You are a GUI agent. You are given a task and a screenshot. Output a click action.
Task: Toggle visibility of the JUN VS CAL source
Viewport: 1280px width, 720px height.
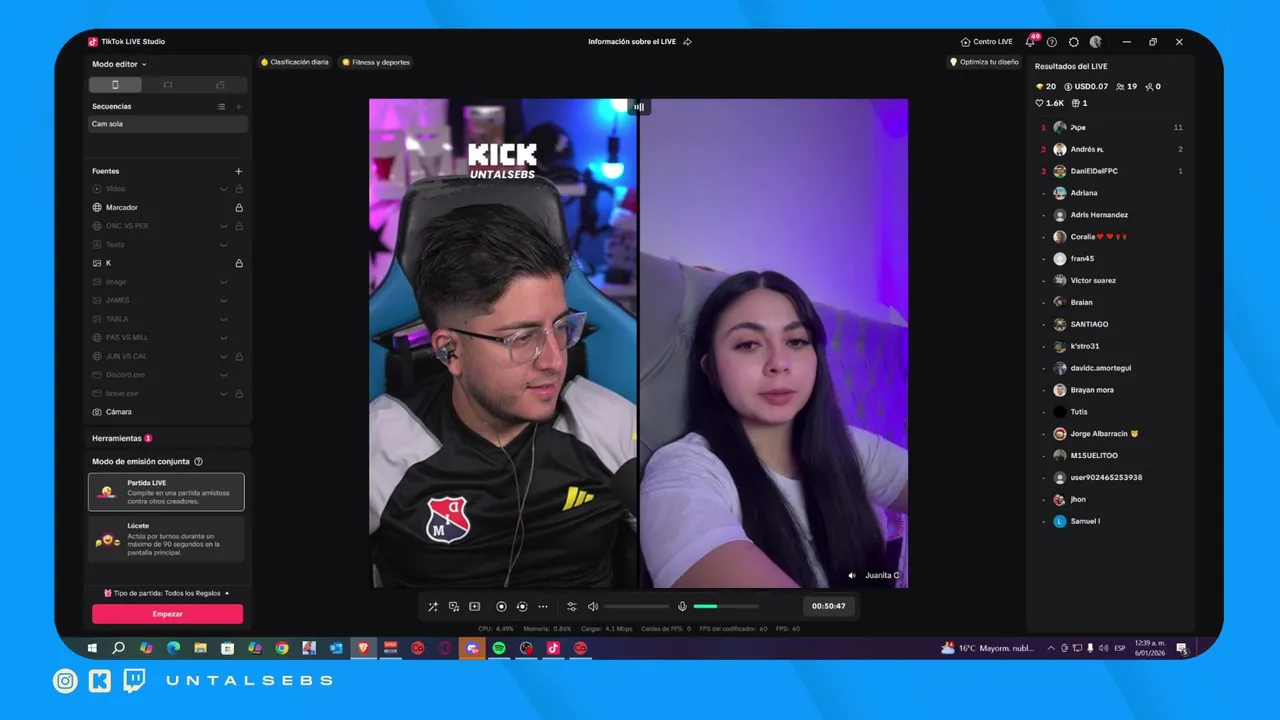[223, 356]
